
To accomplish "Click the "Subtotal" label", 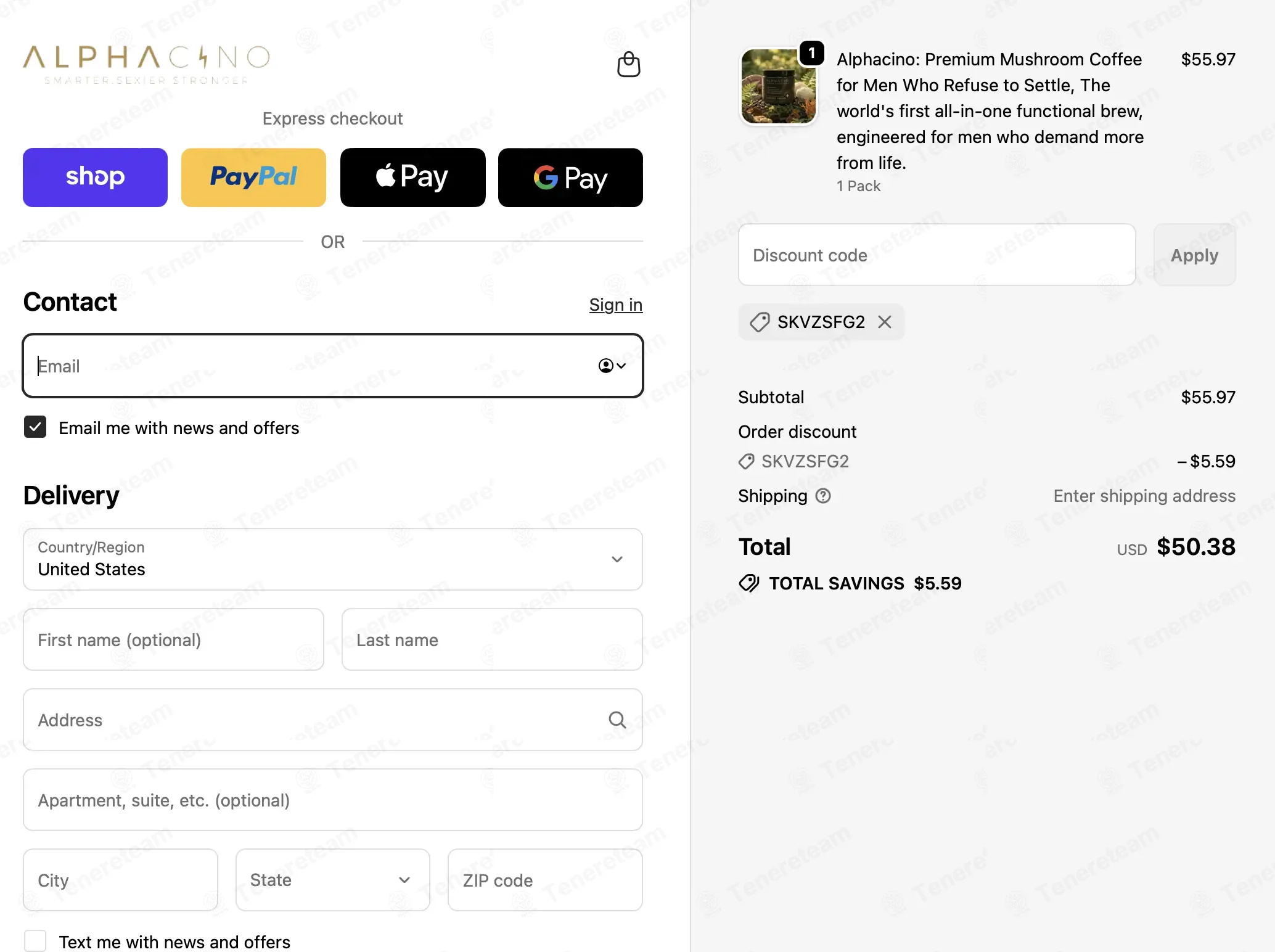I will 771,397.
